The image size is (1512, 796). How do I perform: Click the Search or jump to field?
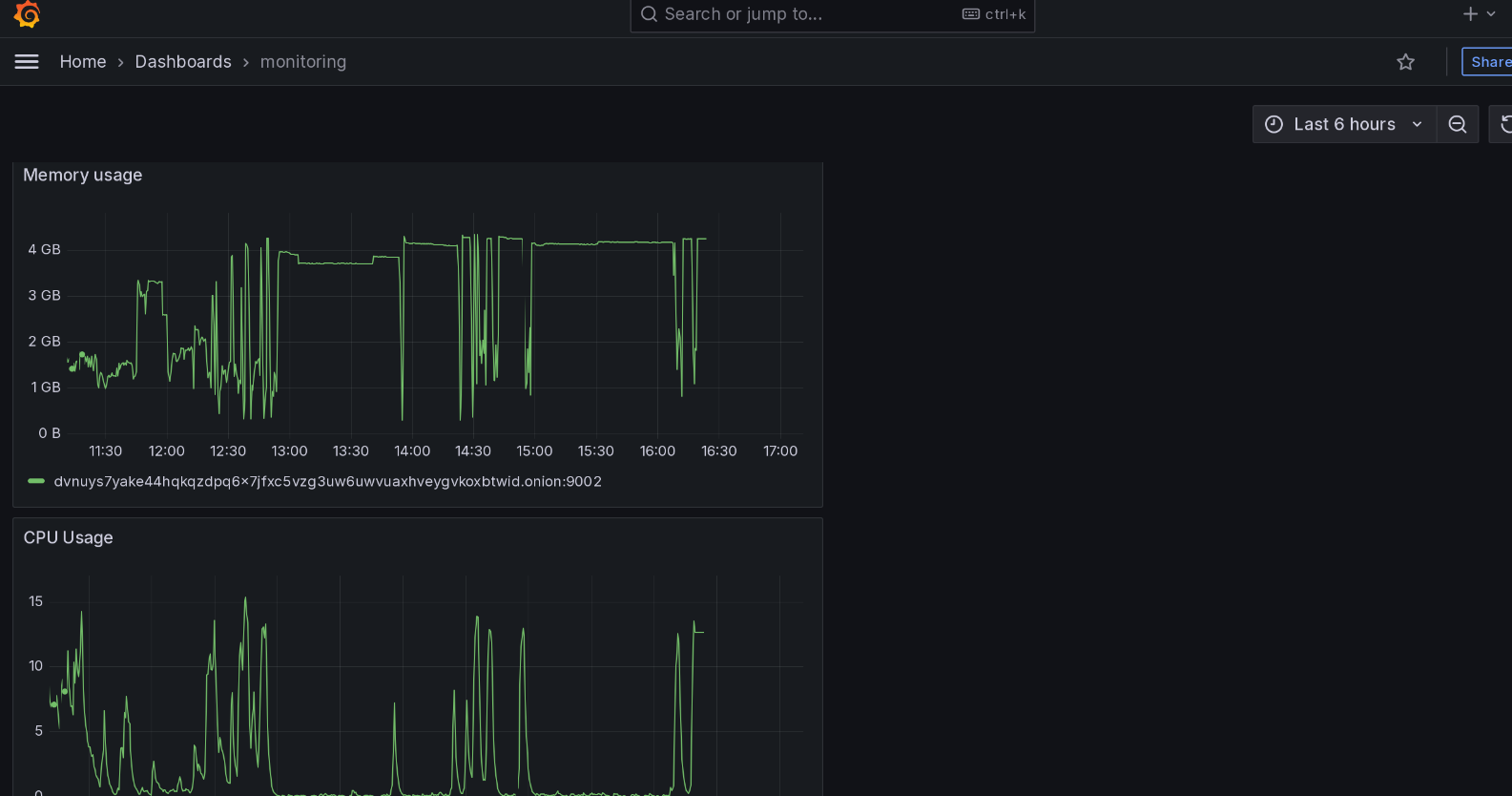[x=832, y=14]
